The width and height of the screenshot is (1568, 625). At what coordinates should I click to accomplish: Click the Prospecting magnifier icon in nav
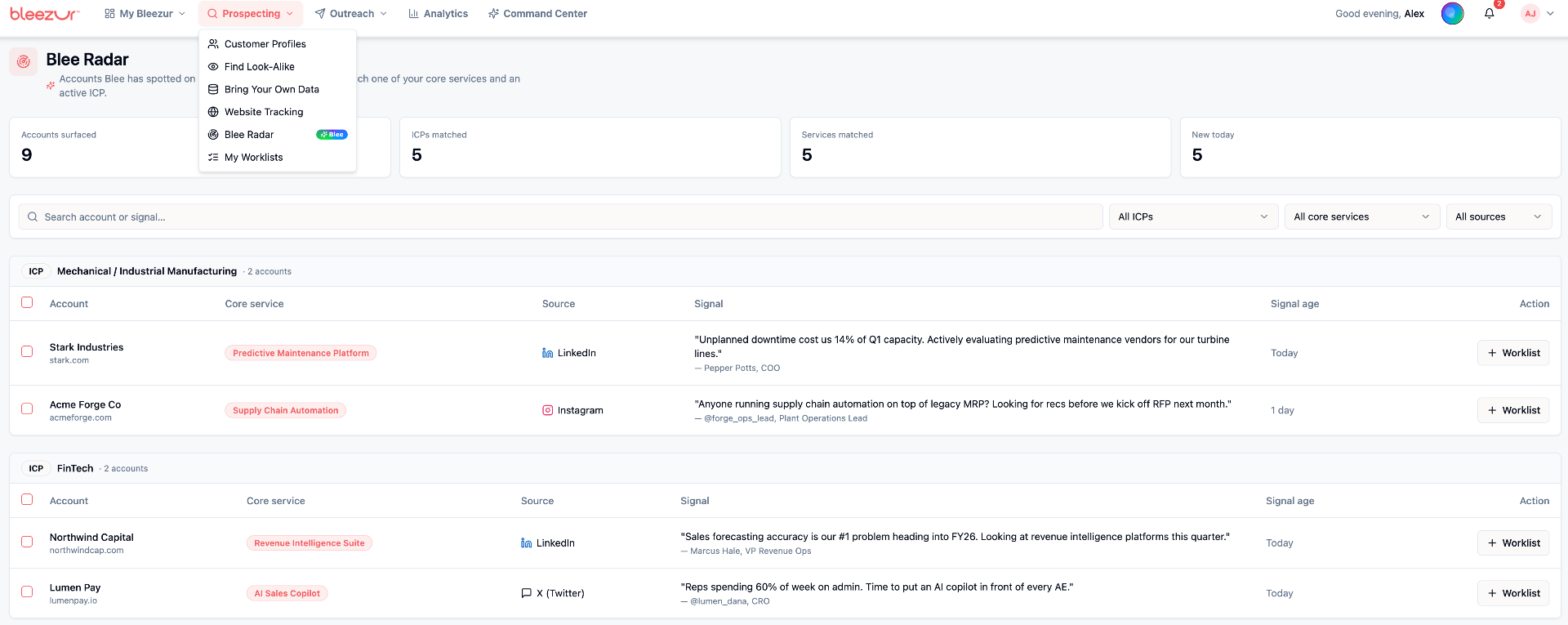212,14
